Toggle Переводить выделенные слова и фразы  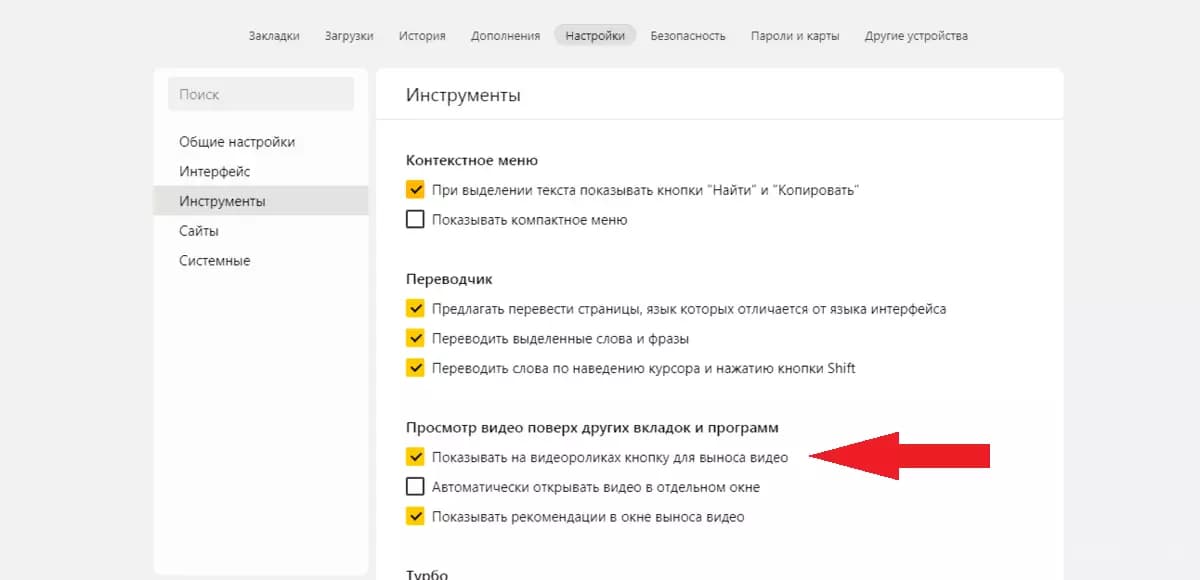[x=416, y=338]
